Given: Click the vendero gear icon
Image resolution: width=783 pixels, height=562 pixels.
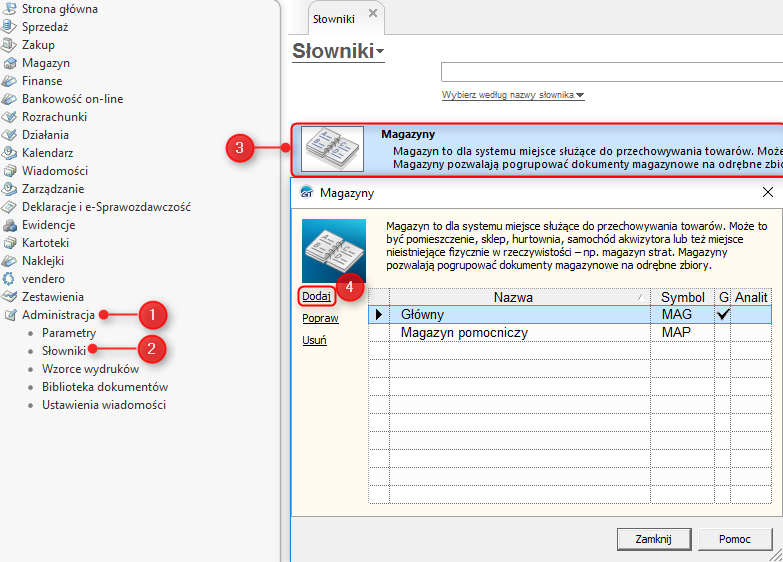Looking at the screenshot, I should click(x=8, y=279).
